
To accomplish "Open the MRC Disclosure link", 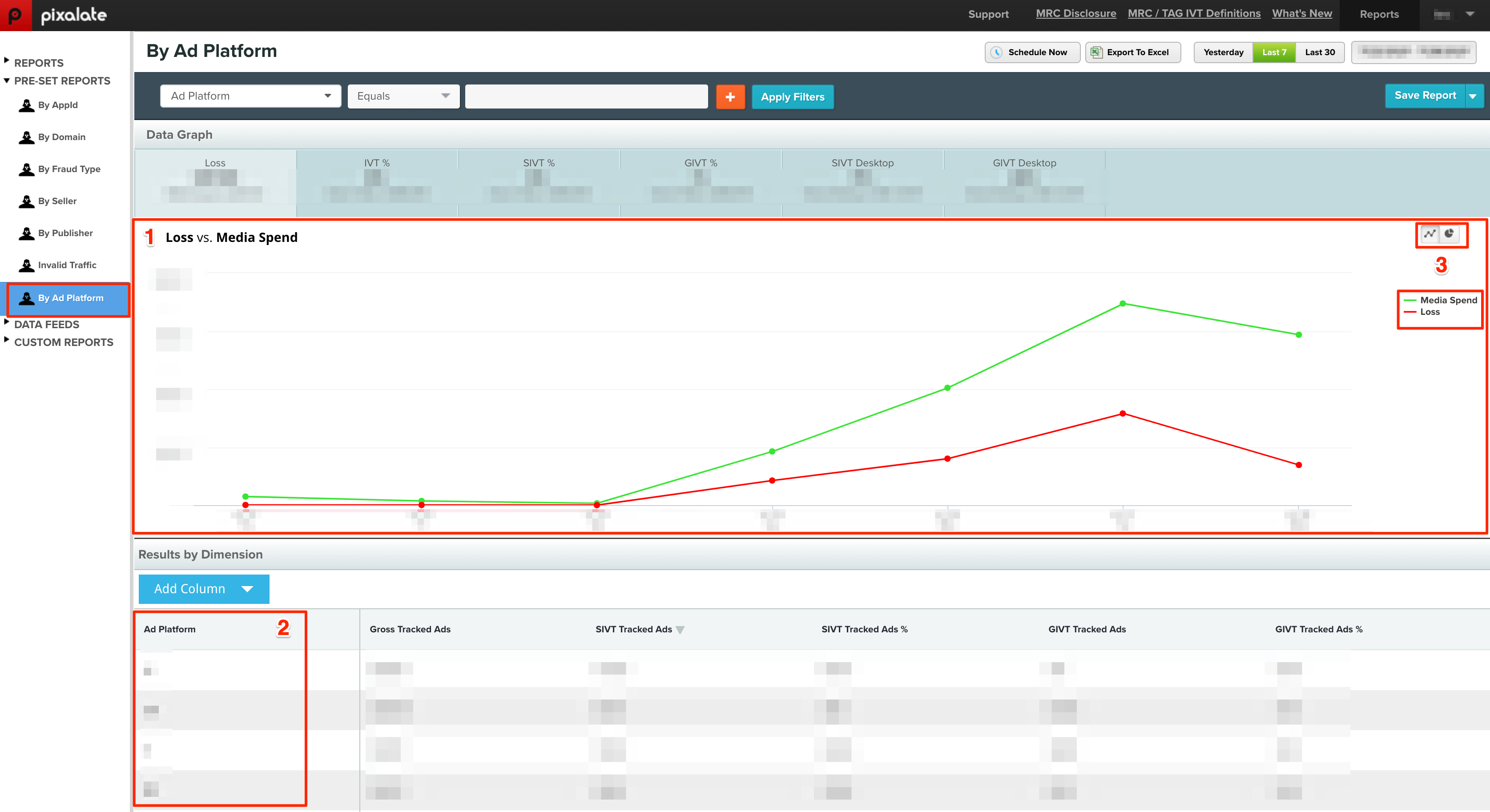I will 1076,13.
